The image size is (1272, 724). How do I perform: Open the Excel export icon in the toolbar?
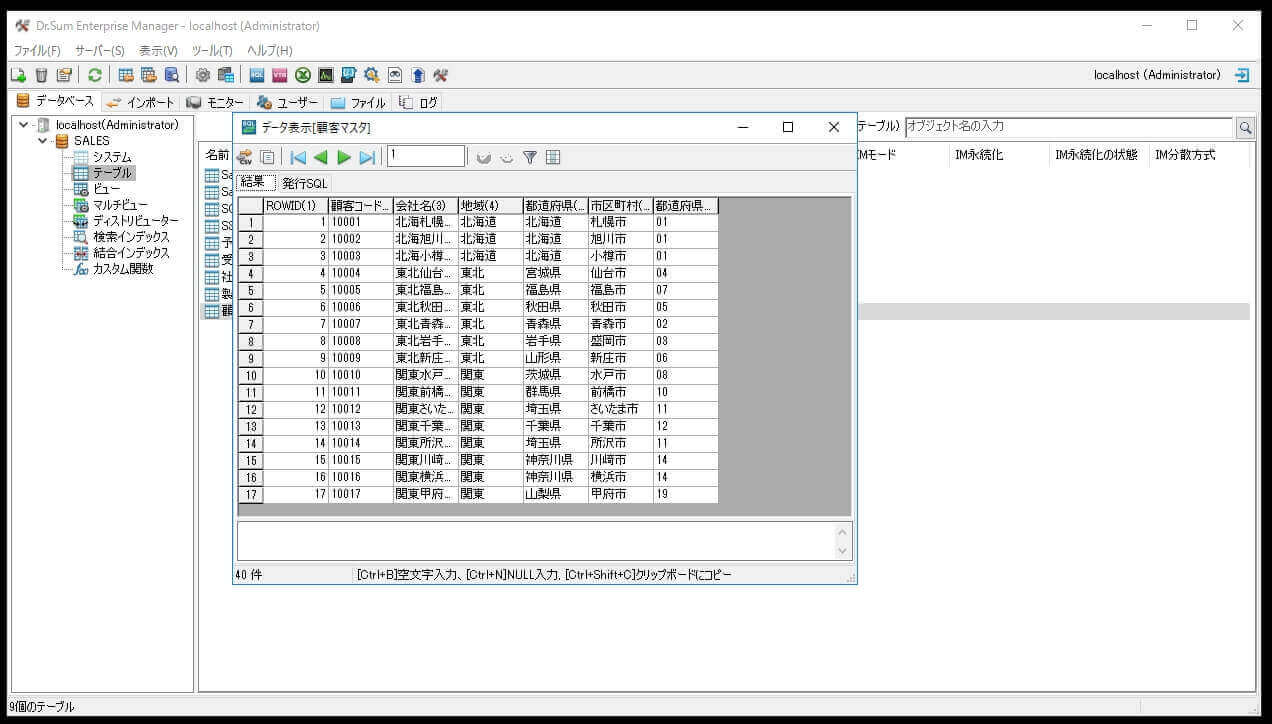[x=303, y=74]
